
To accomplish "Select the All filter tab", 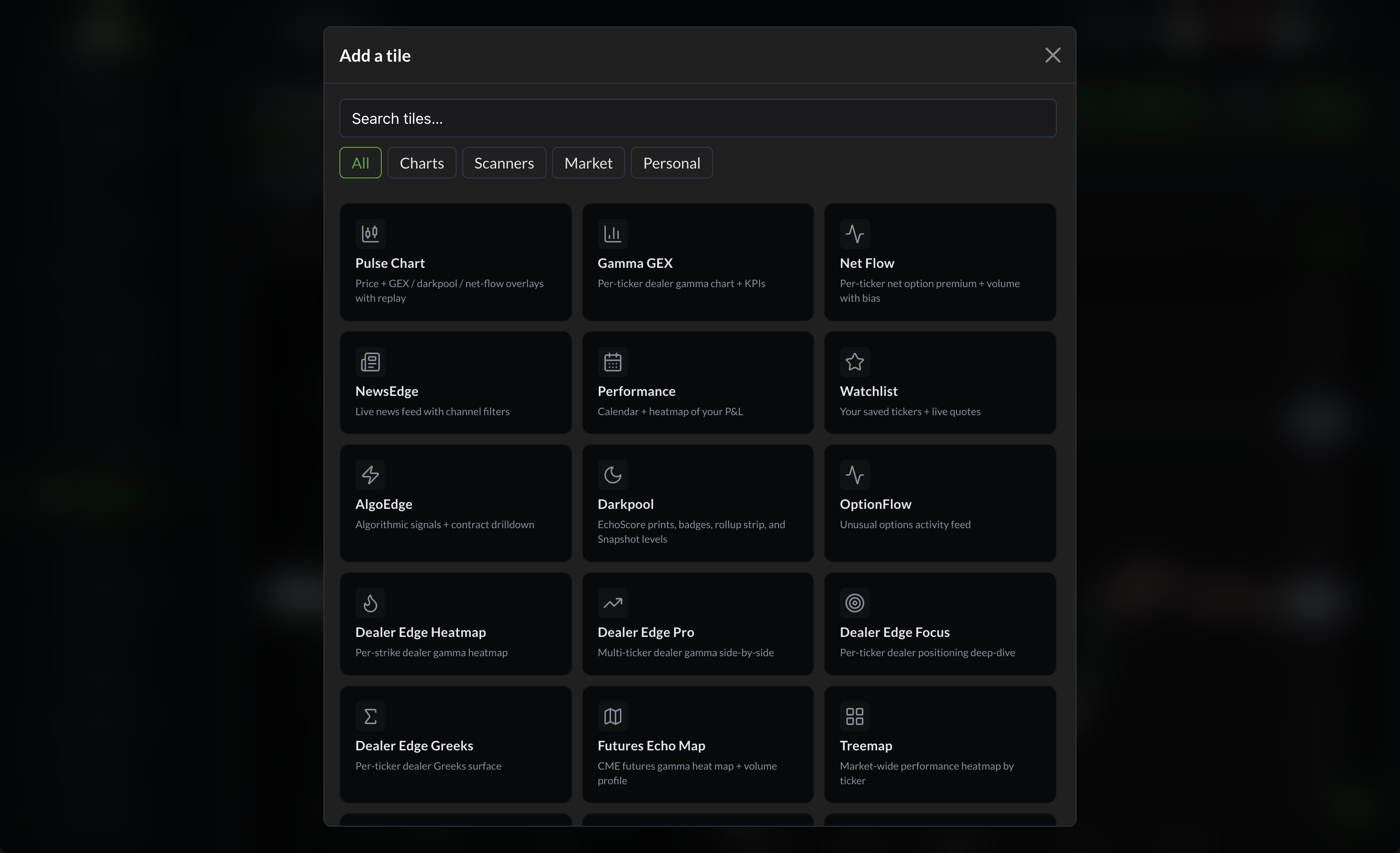I will click(360, 163).
